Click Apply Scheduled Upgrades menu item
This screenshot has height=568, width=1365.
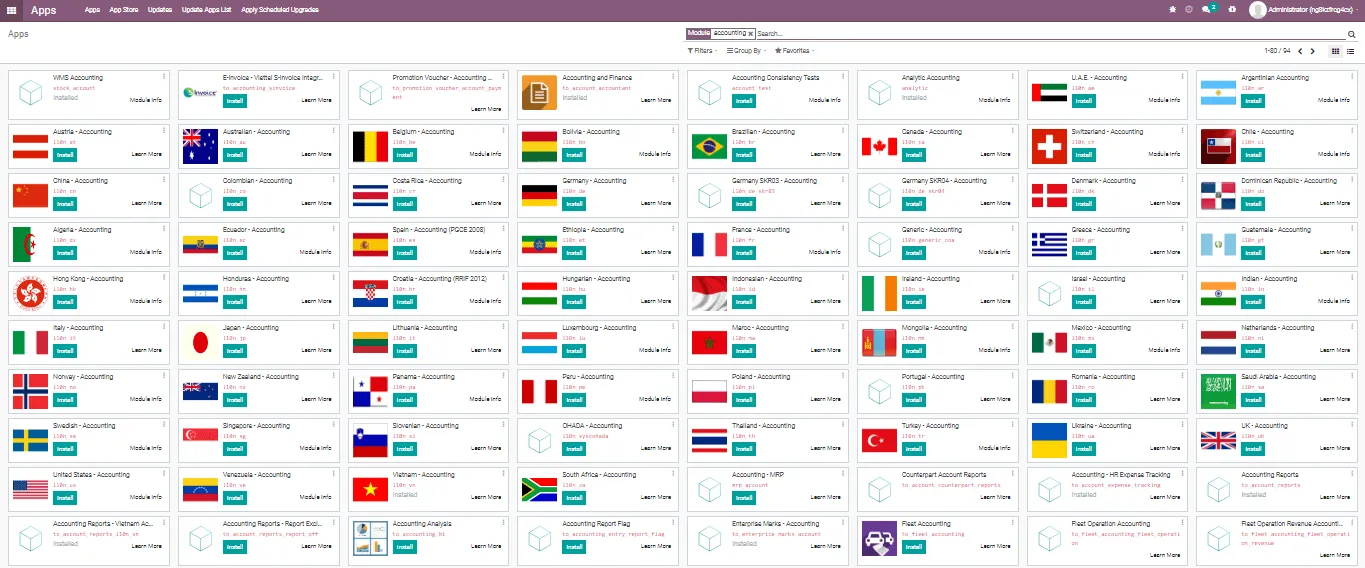pos(280,10)
